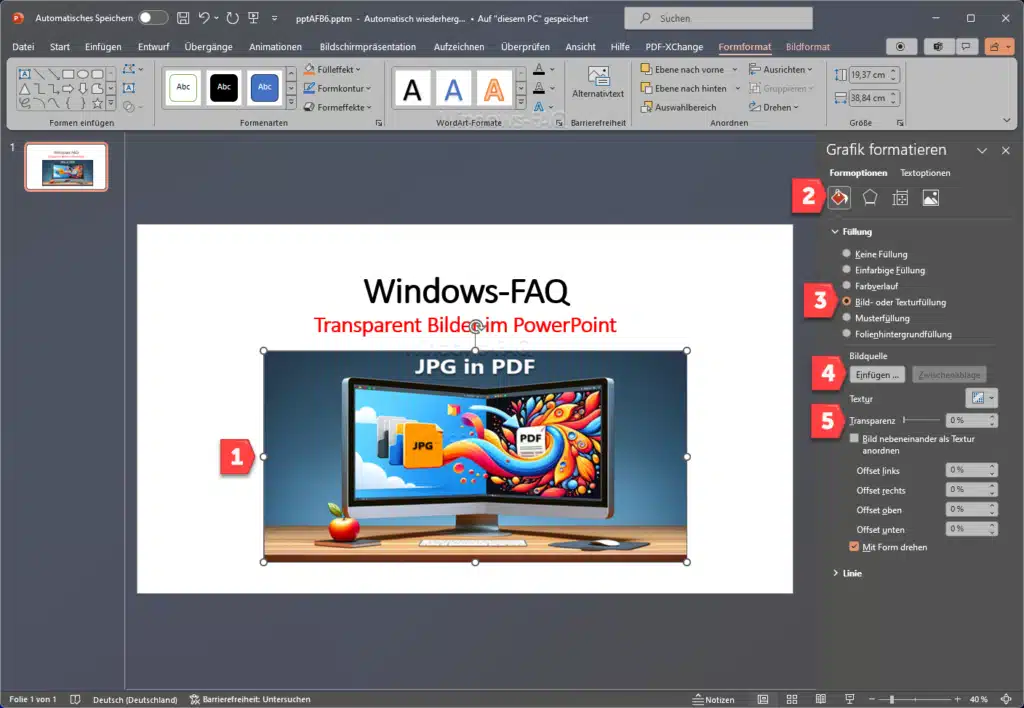
Task: Open the Textur picker dropdown
Action: 982,398
